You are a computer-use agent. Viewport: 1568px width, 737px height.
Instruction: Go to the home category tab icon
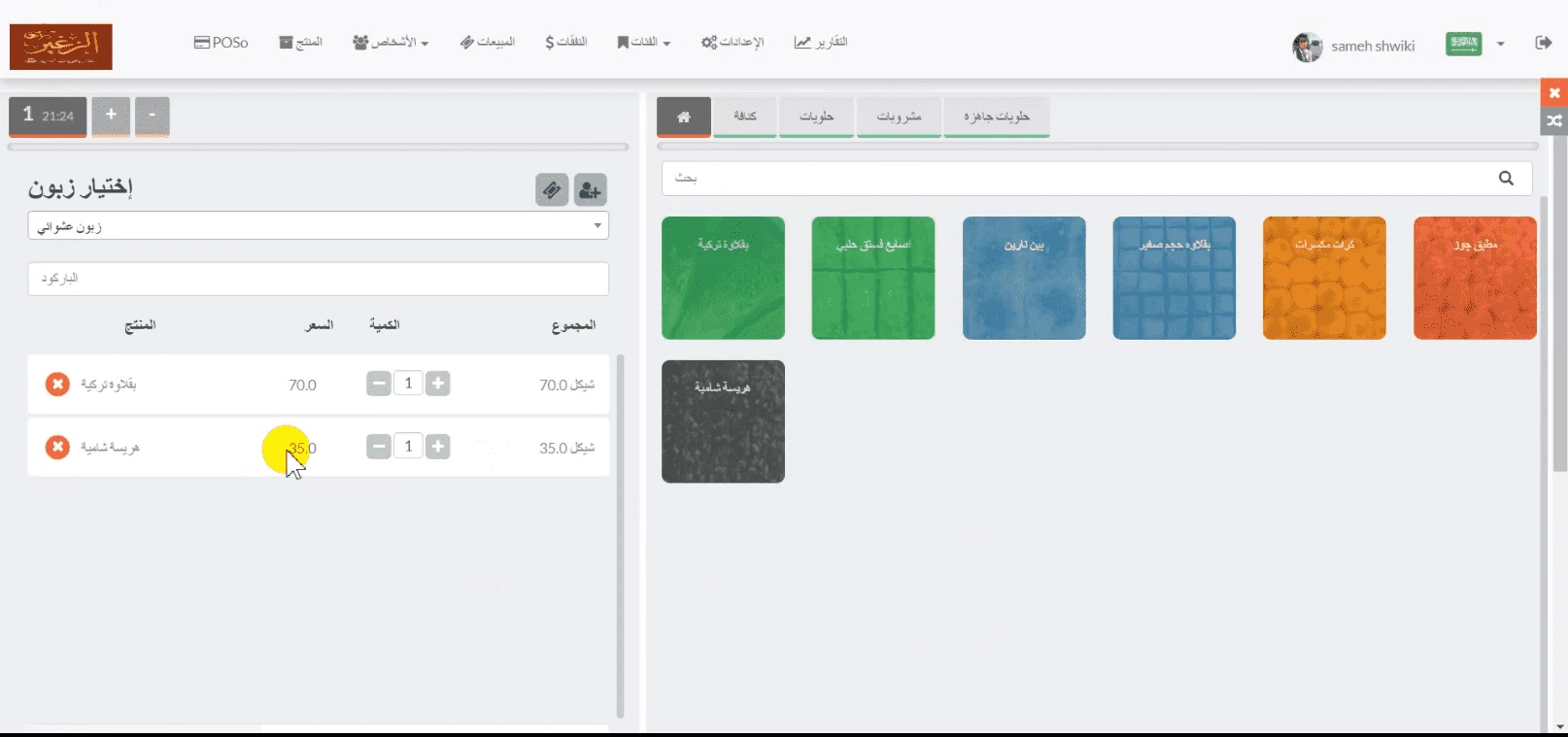(683, 117)
